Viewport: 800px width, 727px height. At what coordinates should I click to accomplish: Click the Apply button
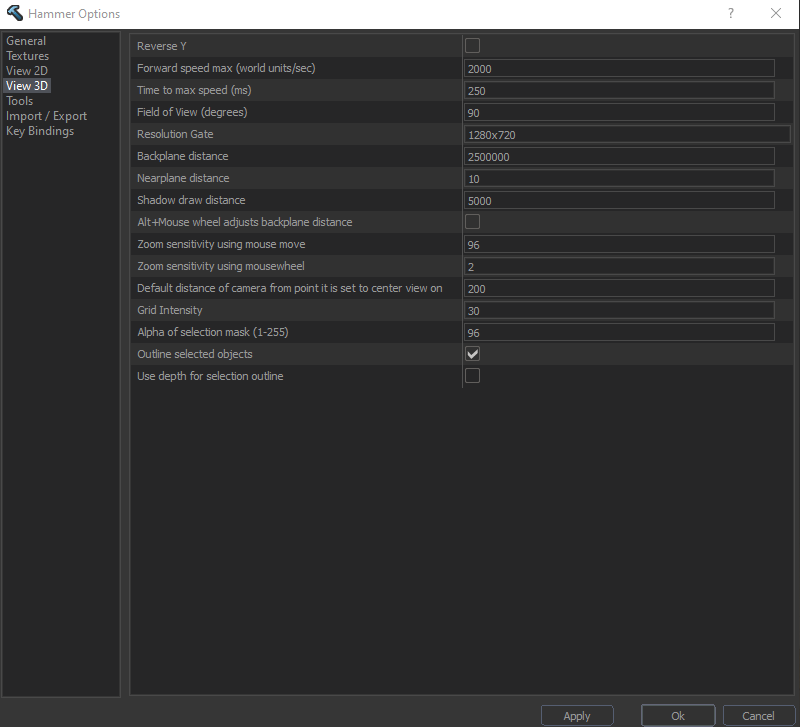[577, 715]
